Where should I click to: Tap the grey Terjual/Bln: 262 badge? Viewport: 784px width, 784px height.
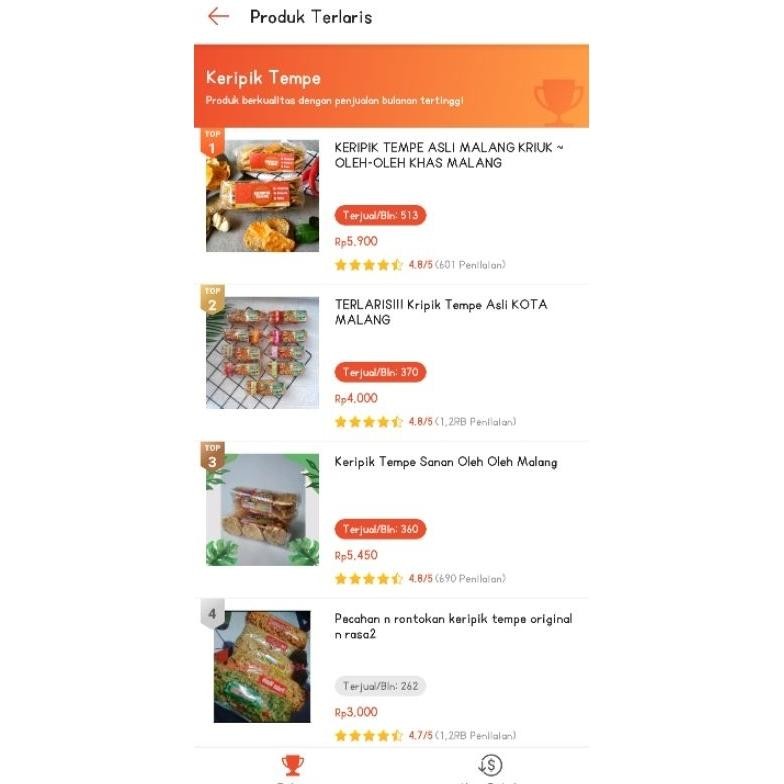point(380,686)
